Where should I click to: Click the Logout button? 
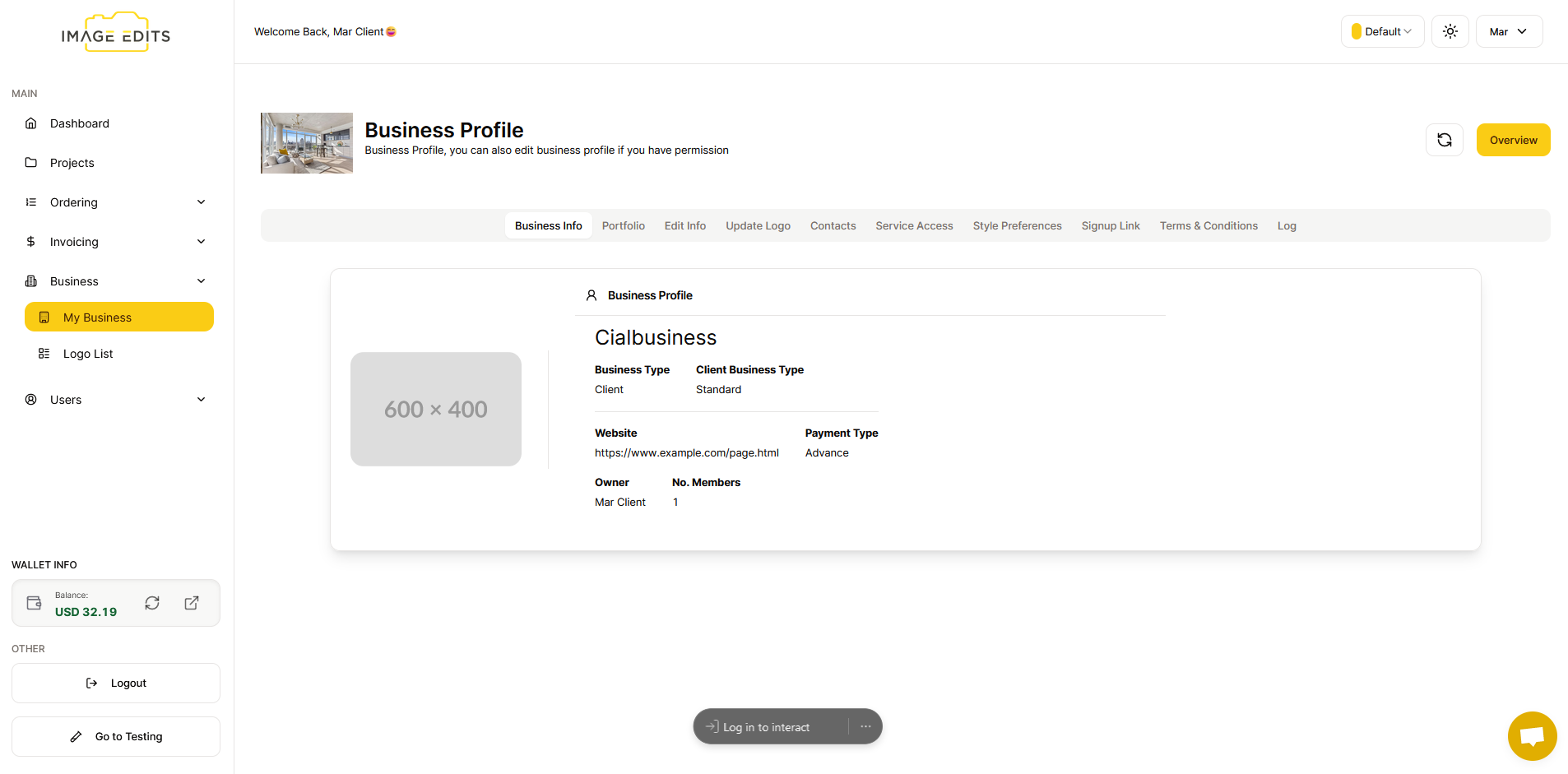(116, 683)
